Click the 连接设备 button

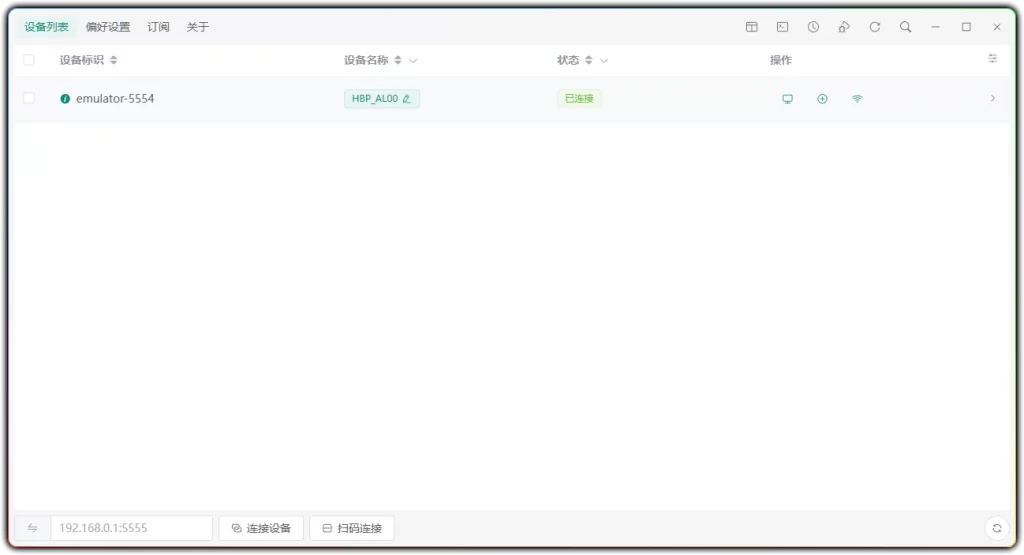pyautogui.click(x=261, y=528)
